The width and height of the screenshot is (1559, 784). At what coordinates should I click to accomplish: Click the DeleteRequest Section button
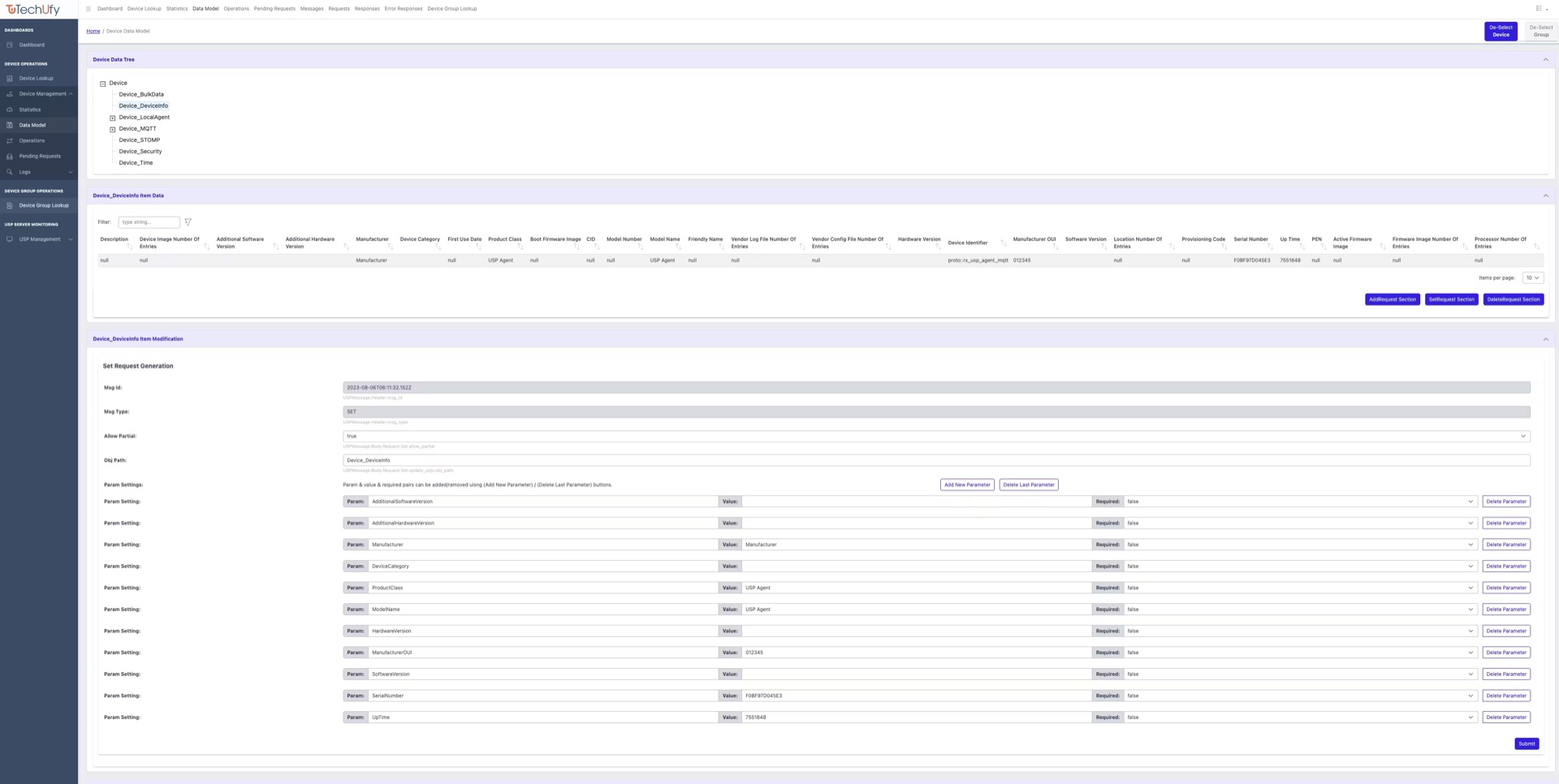coord(1514,299)
